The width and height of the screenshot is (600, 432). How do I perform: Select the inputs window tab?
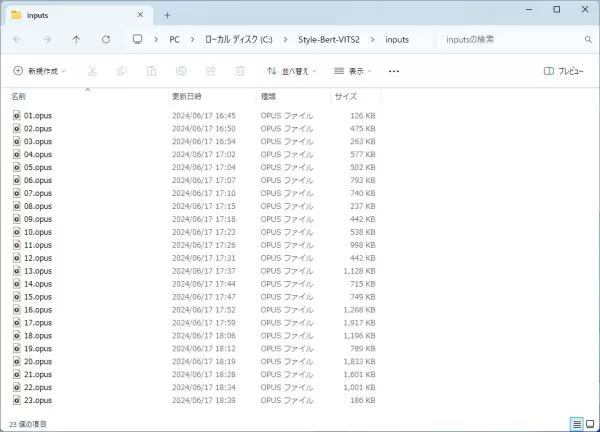[x=80, y=15]
